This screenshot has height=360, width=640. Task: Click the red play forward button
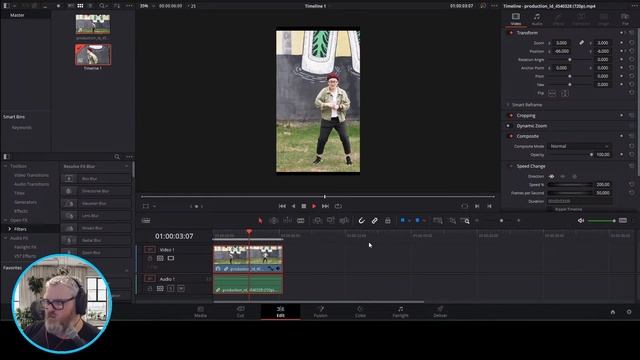(x=314, y=206)
